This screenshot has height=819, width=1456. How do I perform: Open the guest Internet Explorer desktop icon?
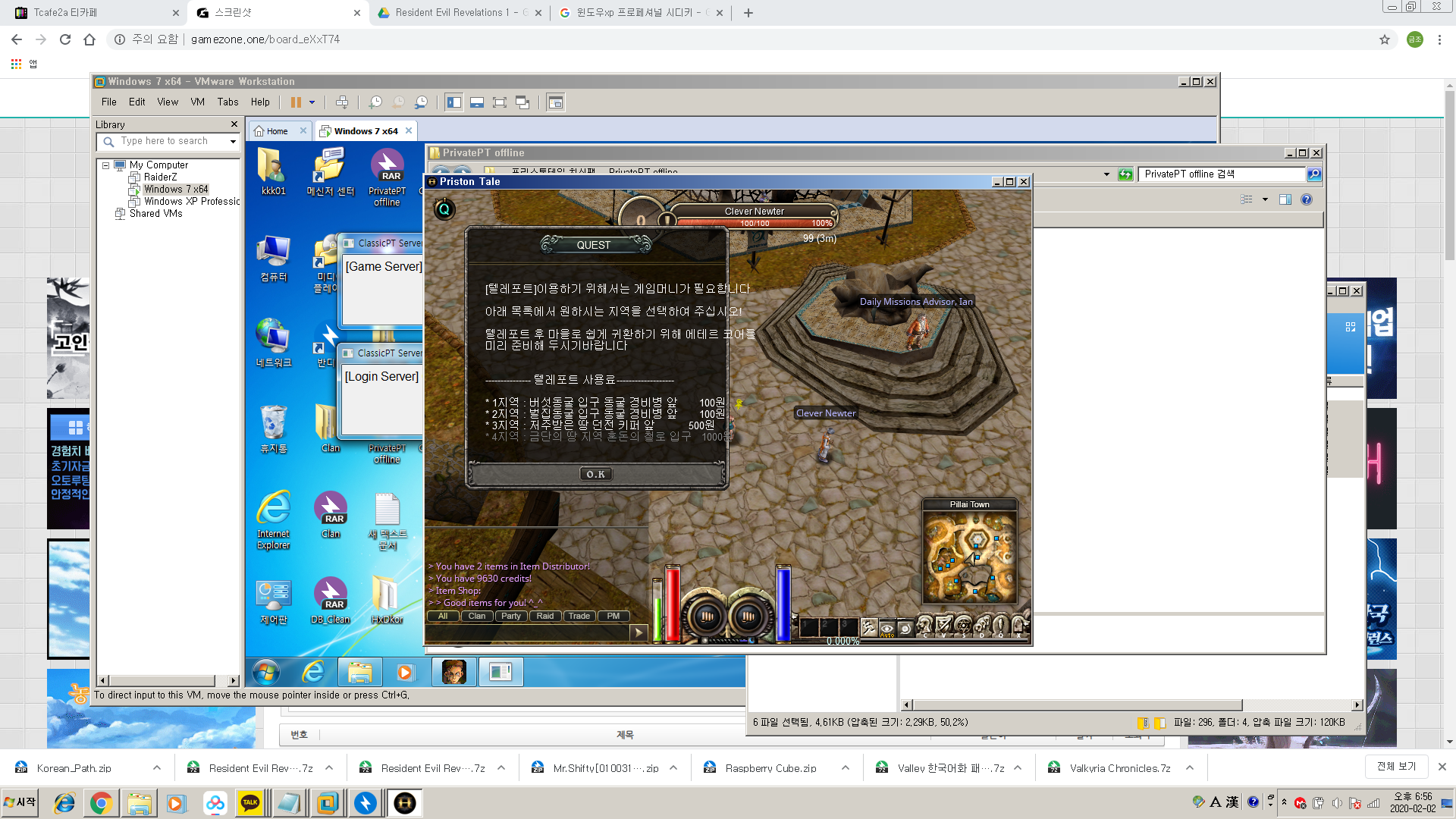click(273, 520)
